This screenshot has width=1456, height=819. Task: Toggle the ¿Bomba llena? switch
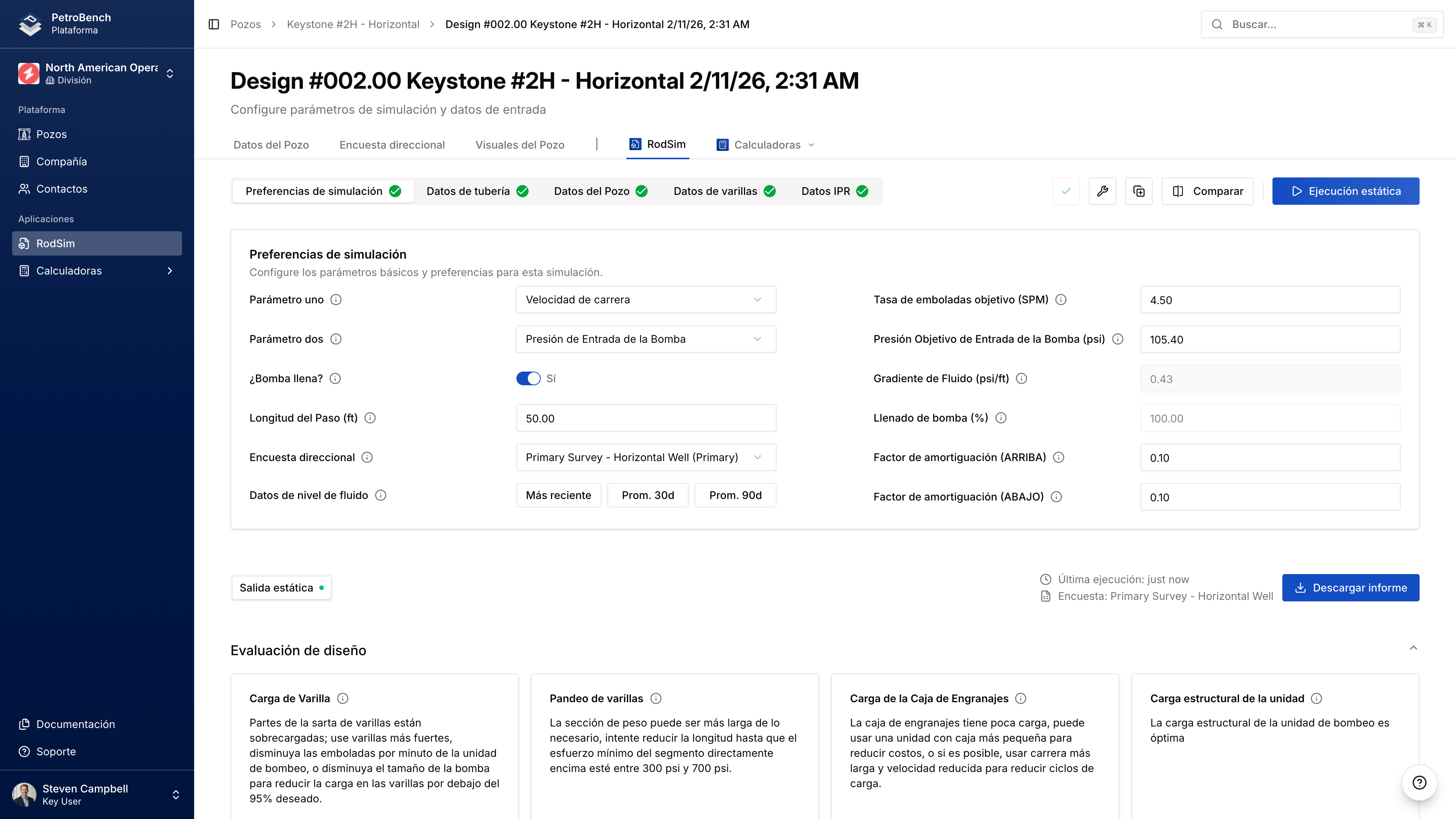(528, 379)
